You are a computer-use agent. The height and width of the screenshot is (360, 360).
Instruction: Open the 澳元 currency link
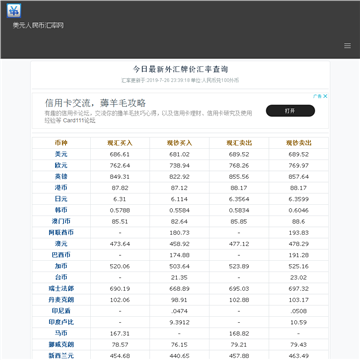click(61, 244)
